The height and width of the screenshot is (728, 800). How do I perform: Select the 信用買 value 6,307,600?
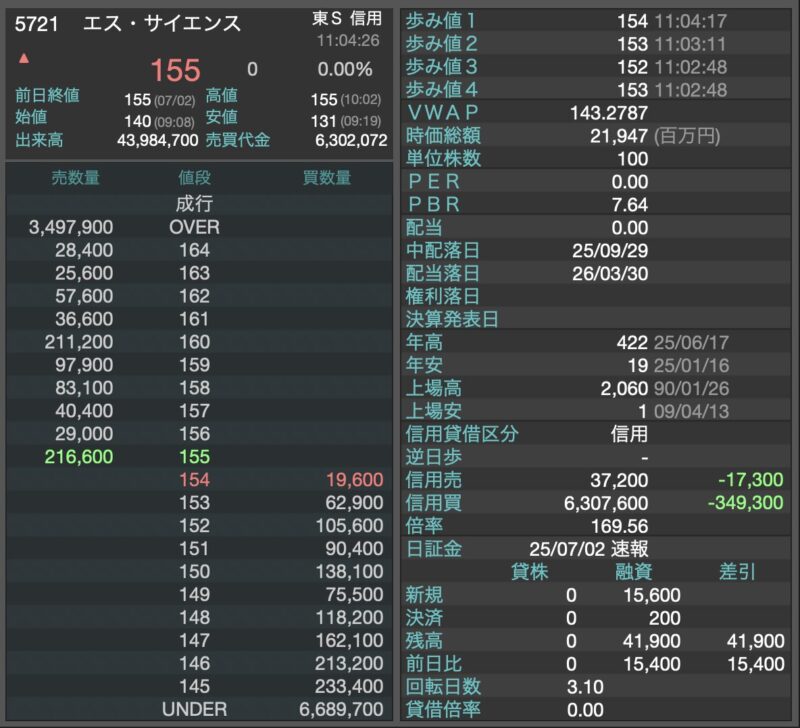pyautogui.click(x=606, y=504)
